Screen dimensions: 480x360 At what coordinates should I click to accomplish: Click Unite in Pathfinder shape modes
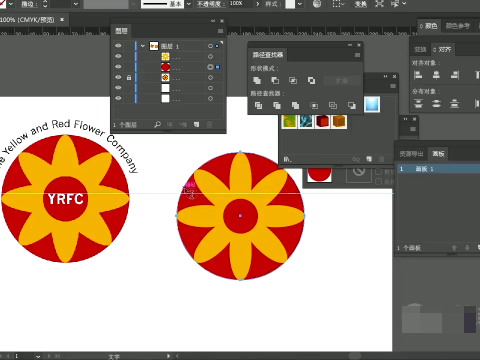click(257, 80)
